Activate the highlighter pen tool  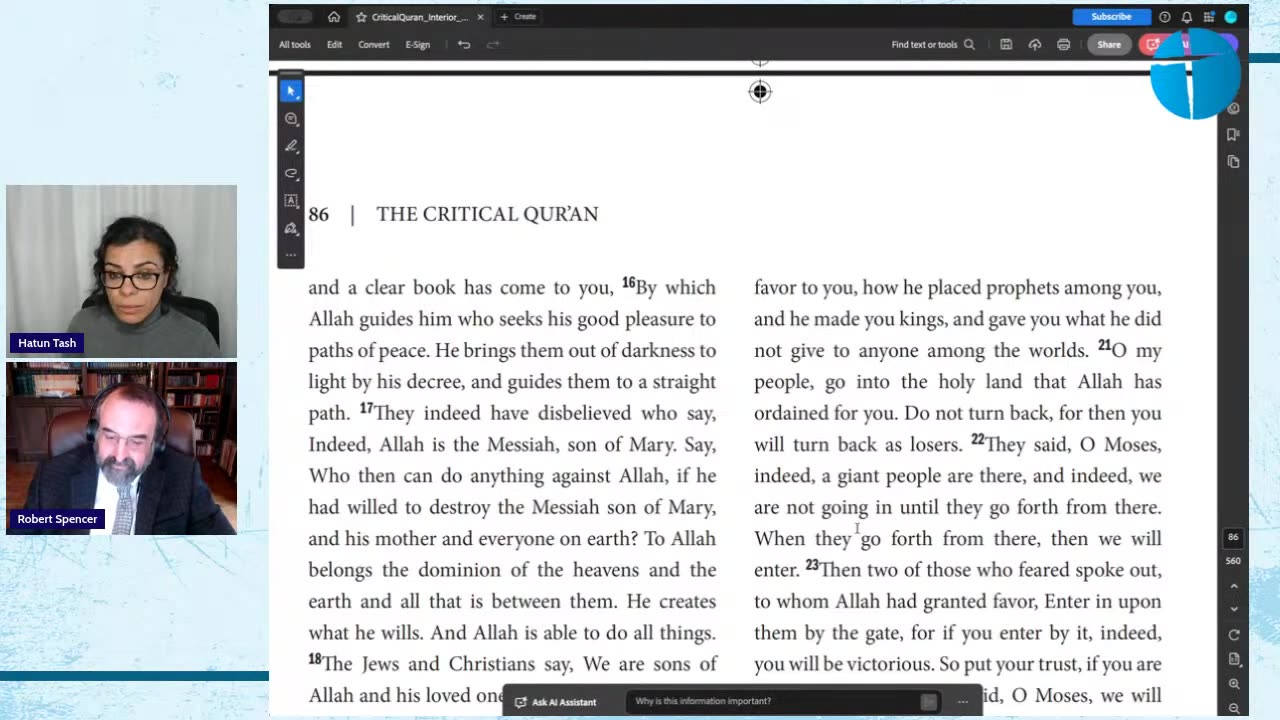(x=291, y=146)
